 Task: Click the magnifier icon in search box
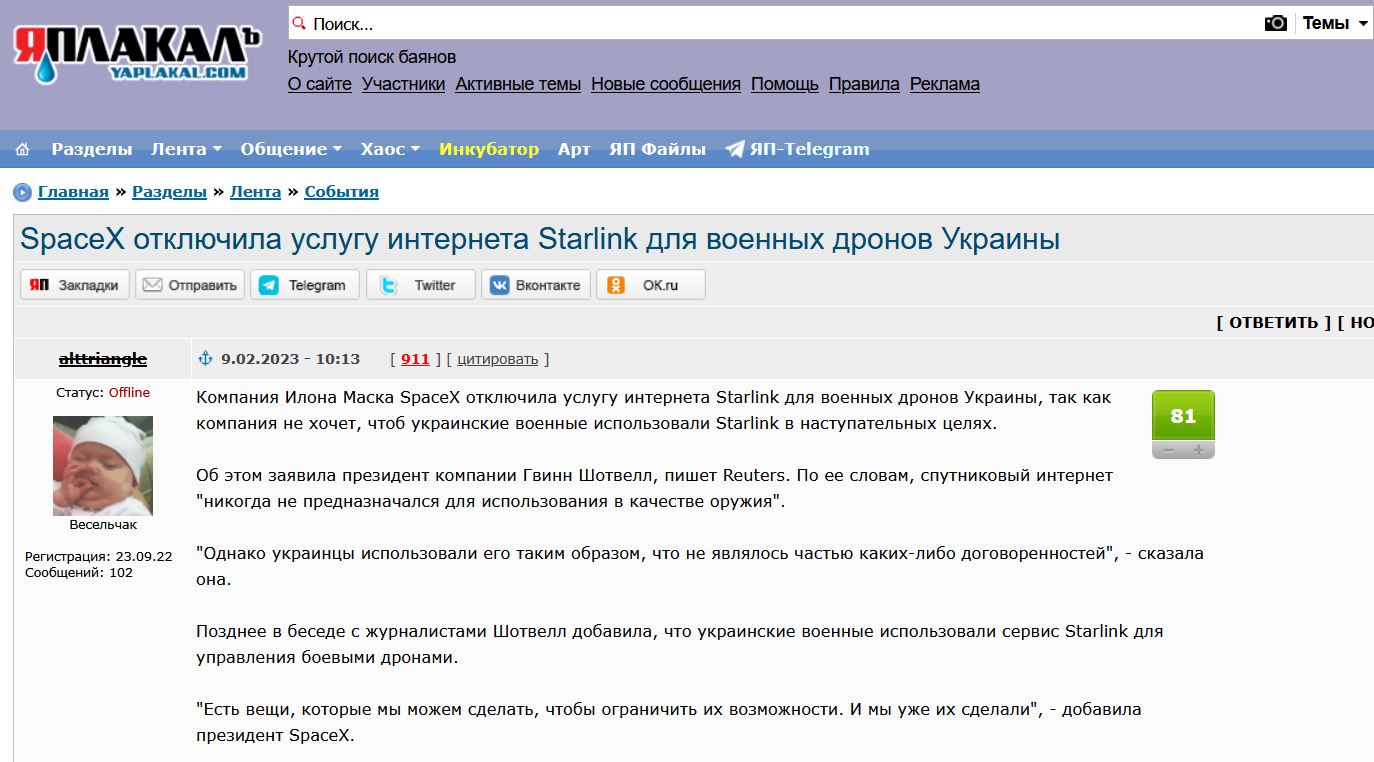click(x=298, y=23)
